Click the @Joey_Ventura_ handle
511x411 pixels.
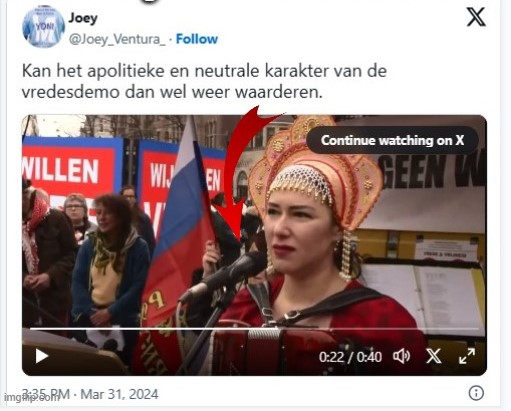tap(117, 39)
